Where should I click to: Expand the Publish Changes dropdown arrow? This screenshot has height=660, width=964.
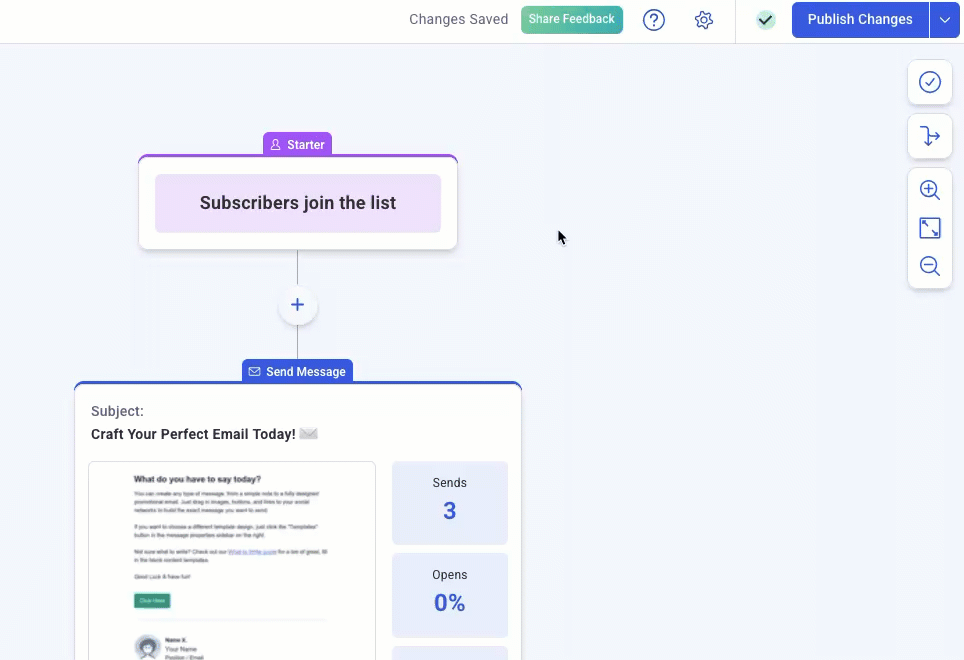(x=945, y=20)
